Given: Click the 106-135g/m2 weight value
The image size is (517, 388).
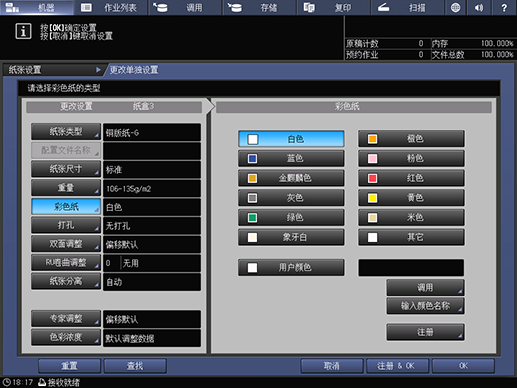Looking at the screenshot, I should [x=152, y=189].
